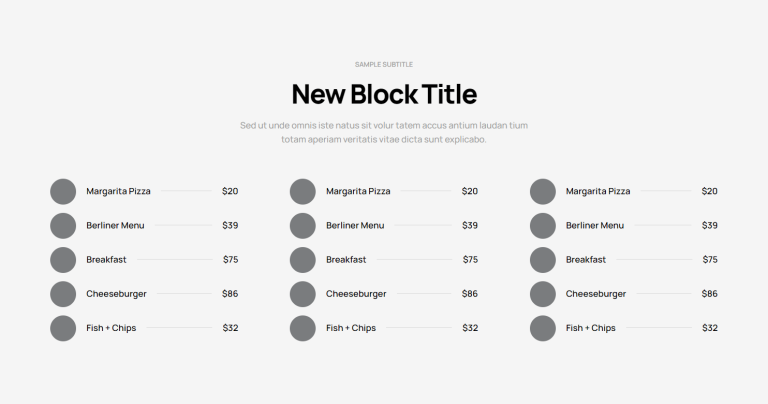Click the Berliner Menu round thumbnail in the first column

[63, 225]
